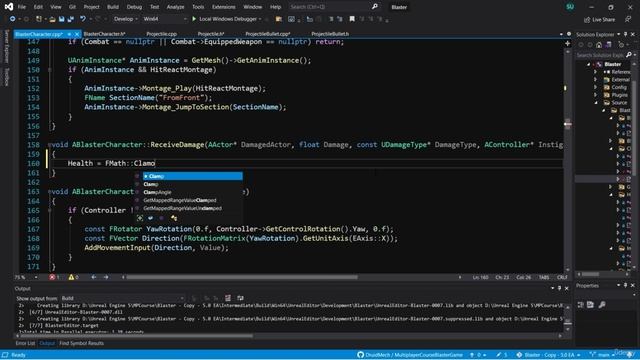This screenshot has height=360, width=640.
Task: Switch to the BlasterCharacter.h tab
Action: (x=104, y=34)
